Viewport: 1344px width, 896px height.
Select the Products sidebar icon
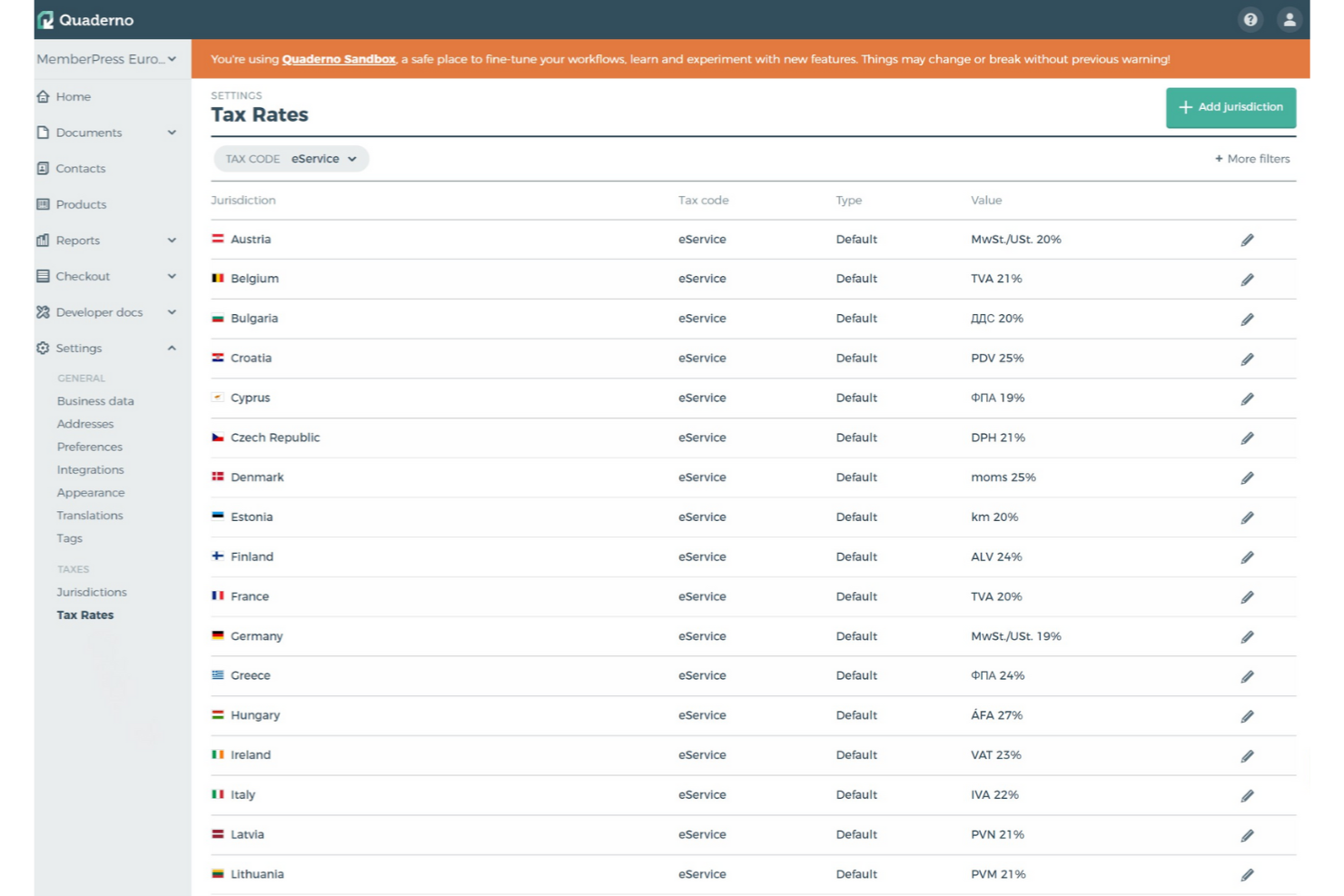[43, 204]
